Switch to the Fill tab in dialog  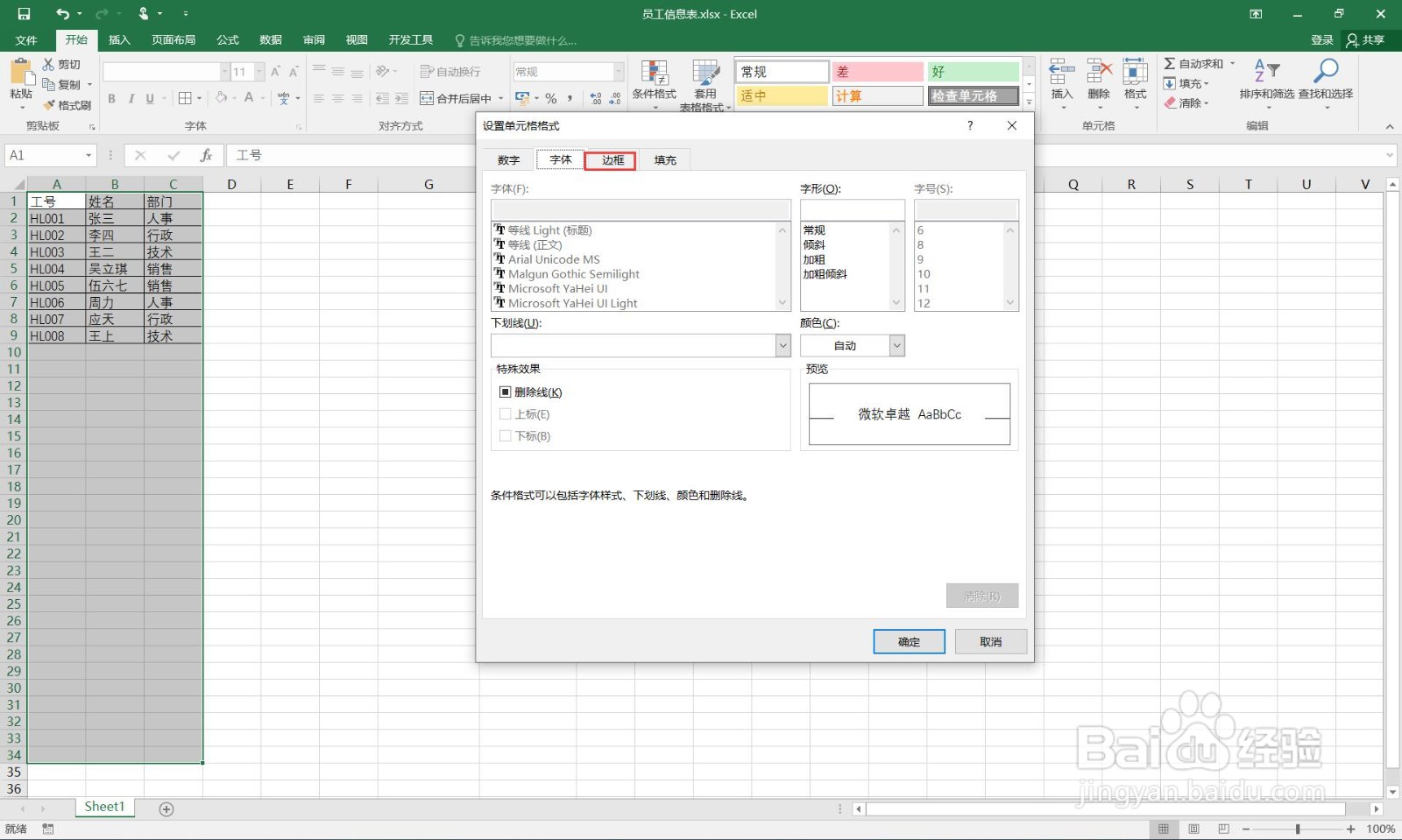point(665,160)
